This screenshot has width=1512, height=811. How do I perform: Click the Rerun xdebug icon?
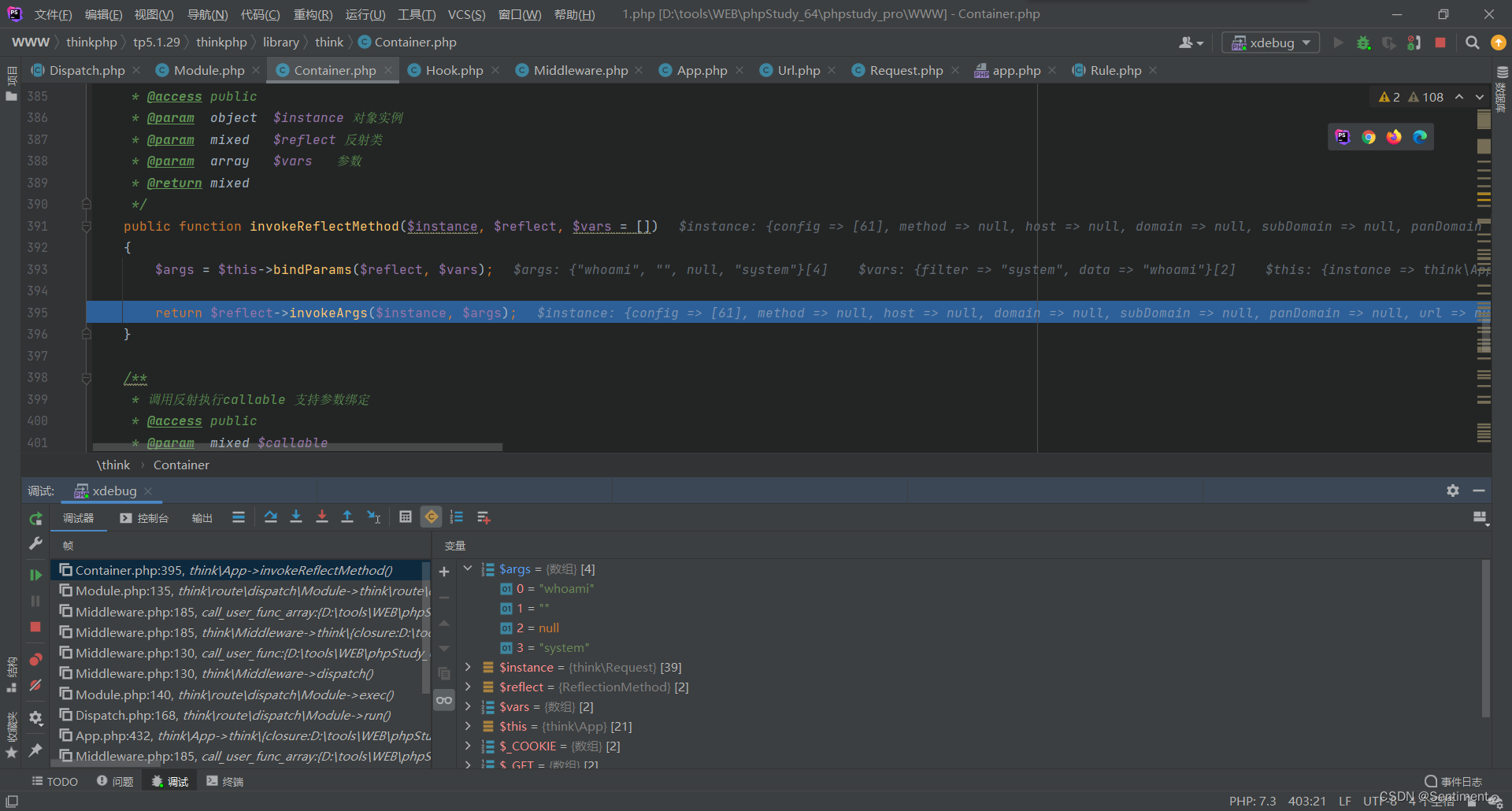click(35, 519)
